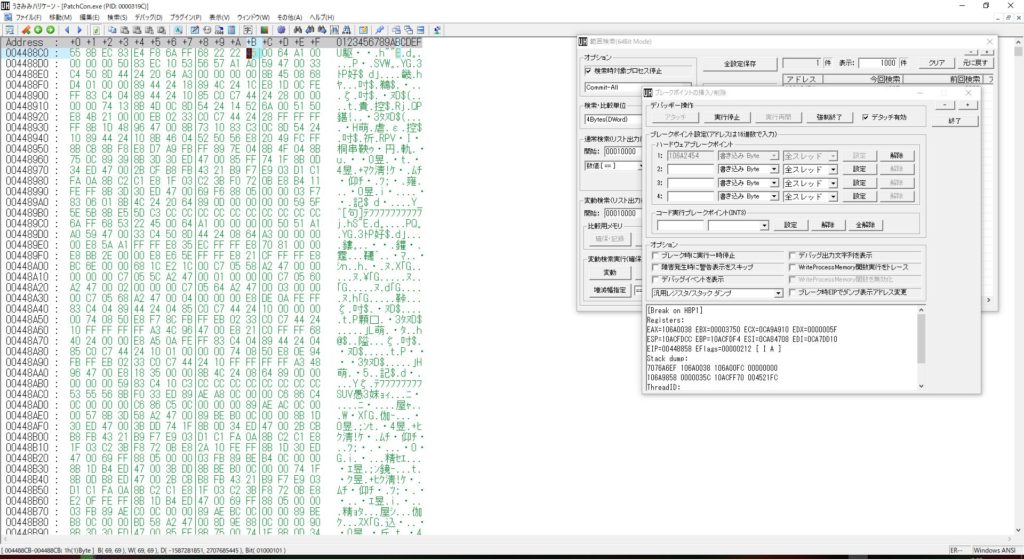Viewport: 1024px width, 559px height.
Task: Click the green right-arrow circle toolbar icon
Action: [x=50, y=30]
